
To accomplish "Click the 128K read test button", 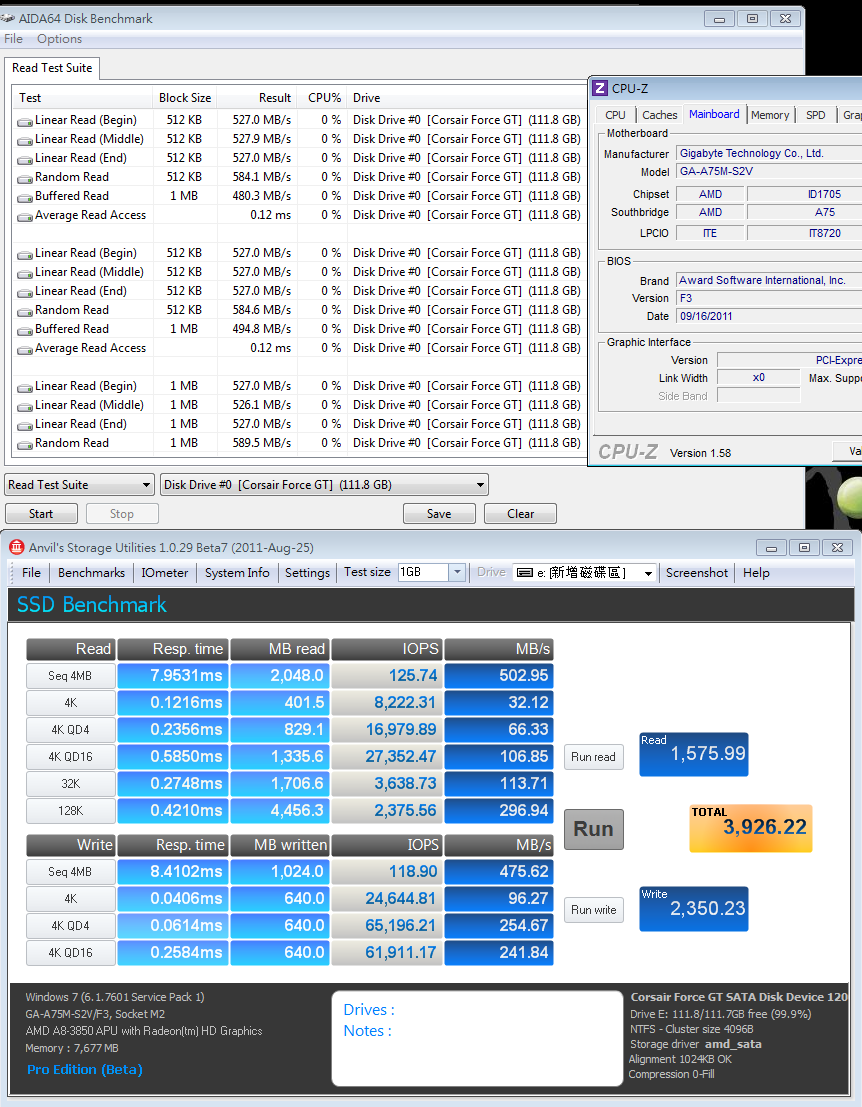I will [71, 810].
